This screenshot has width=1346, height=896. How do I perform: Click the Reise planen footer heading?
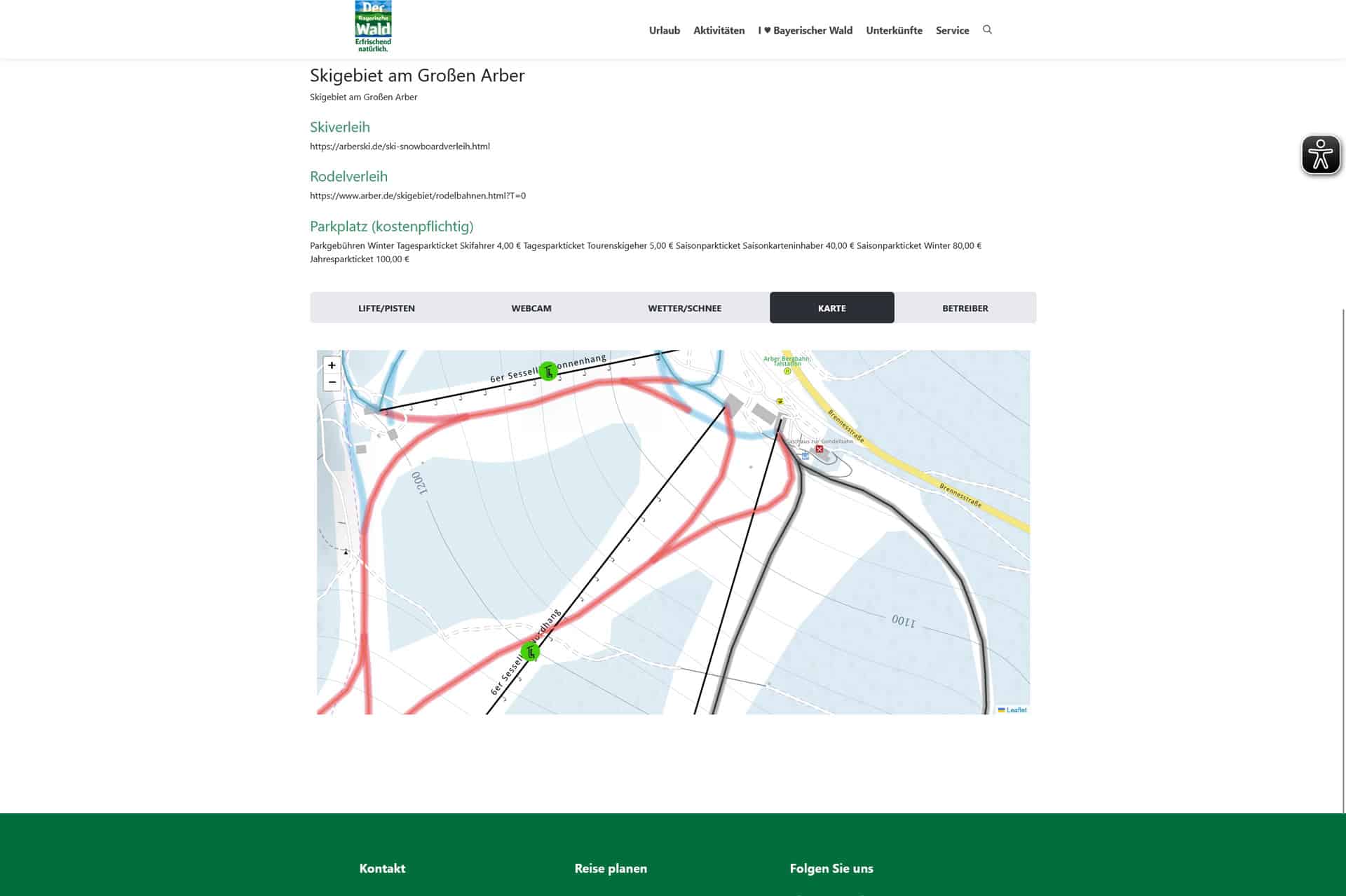click(611, 868)
